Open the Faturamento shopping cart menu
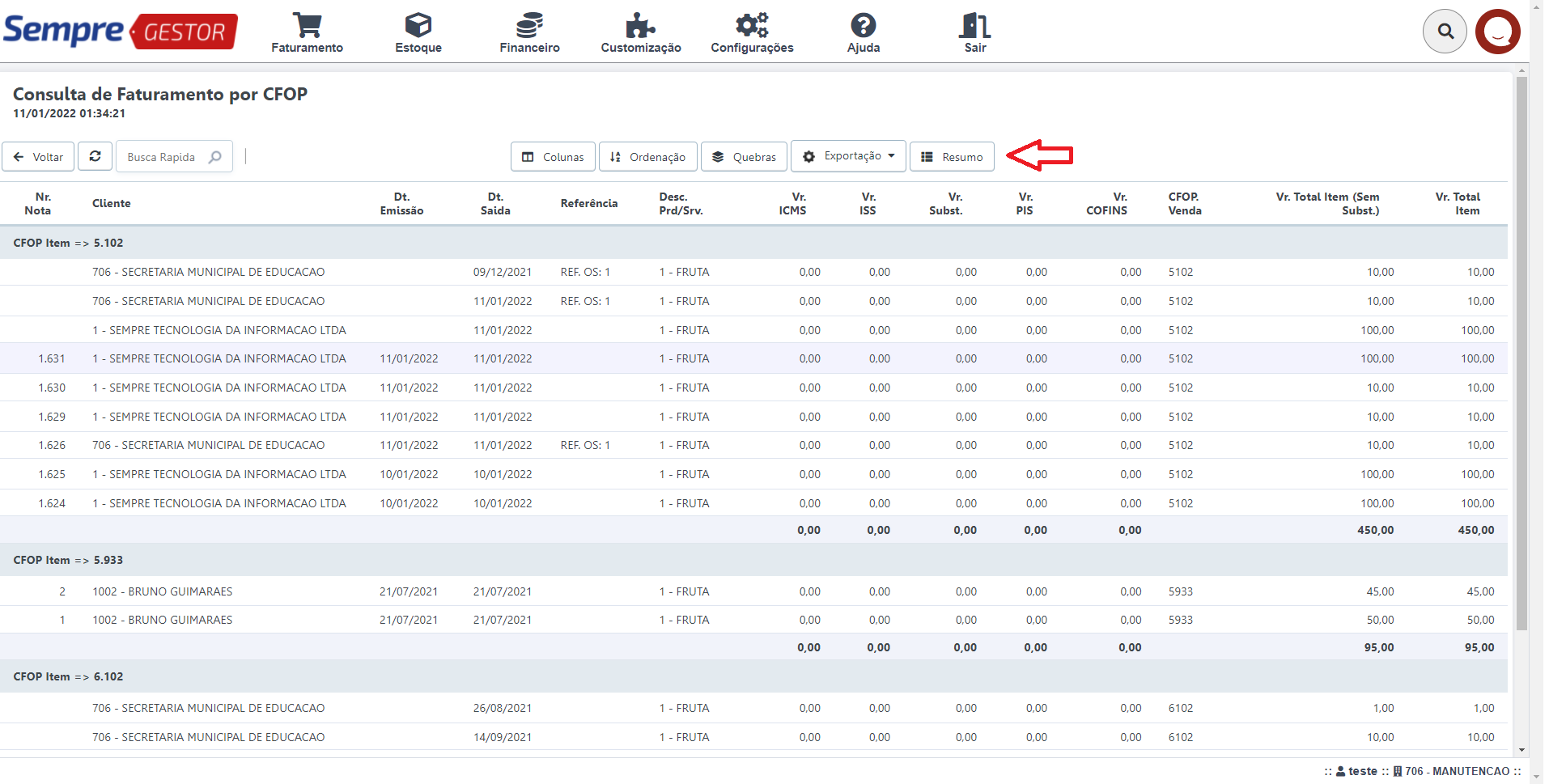This screenshot has width=1549, height=784. 307,33
